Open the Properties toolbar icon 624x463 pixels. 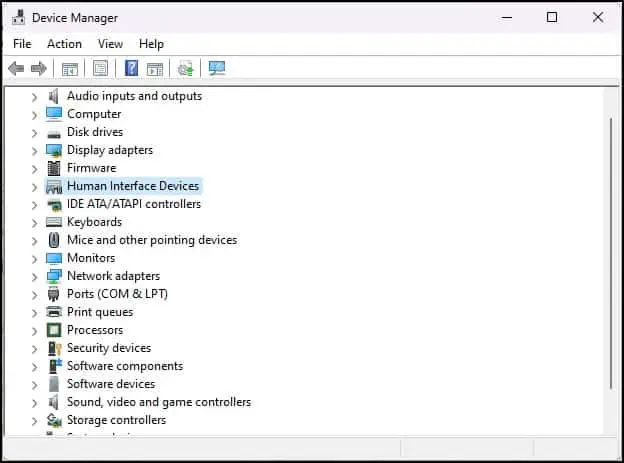[100, 68]
